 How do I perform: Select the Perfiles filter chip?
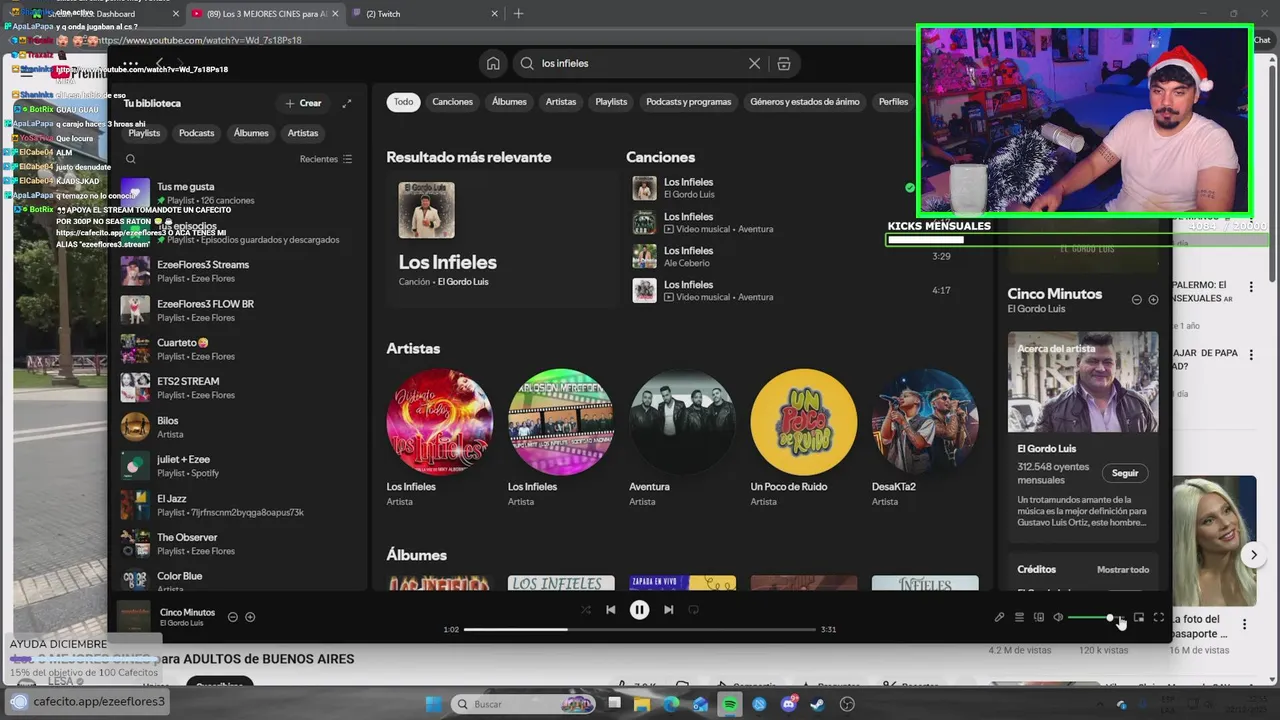click(x=893, y=102)
